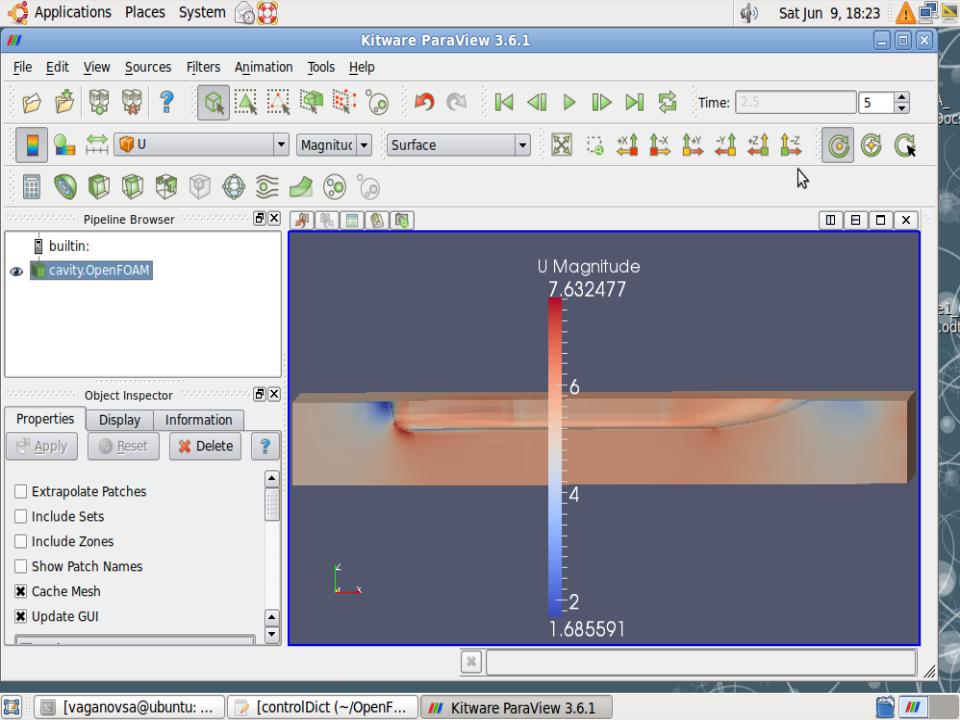Enable Extrapolate Patches checkbox
960x720 pixels.
(21, 491)
